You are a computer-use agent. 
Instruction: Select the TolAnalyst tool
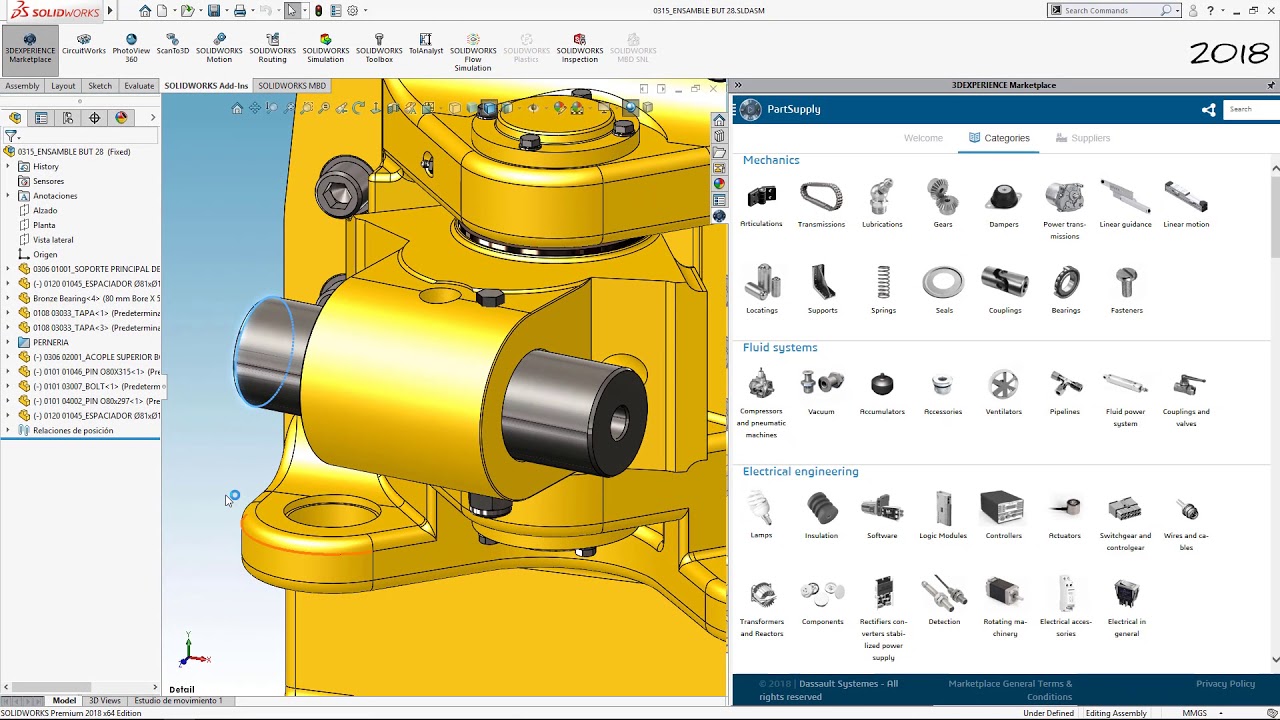tap(425, 44)
